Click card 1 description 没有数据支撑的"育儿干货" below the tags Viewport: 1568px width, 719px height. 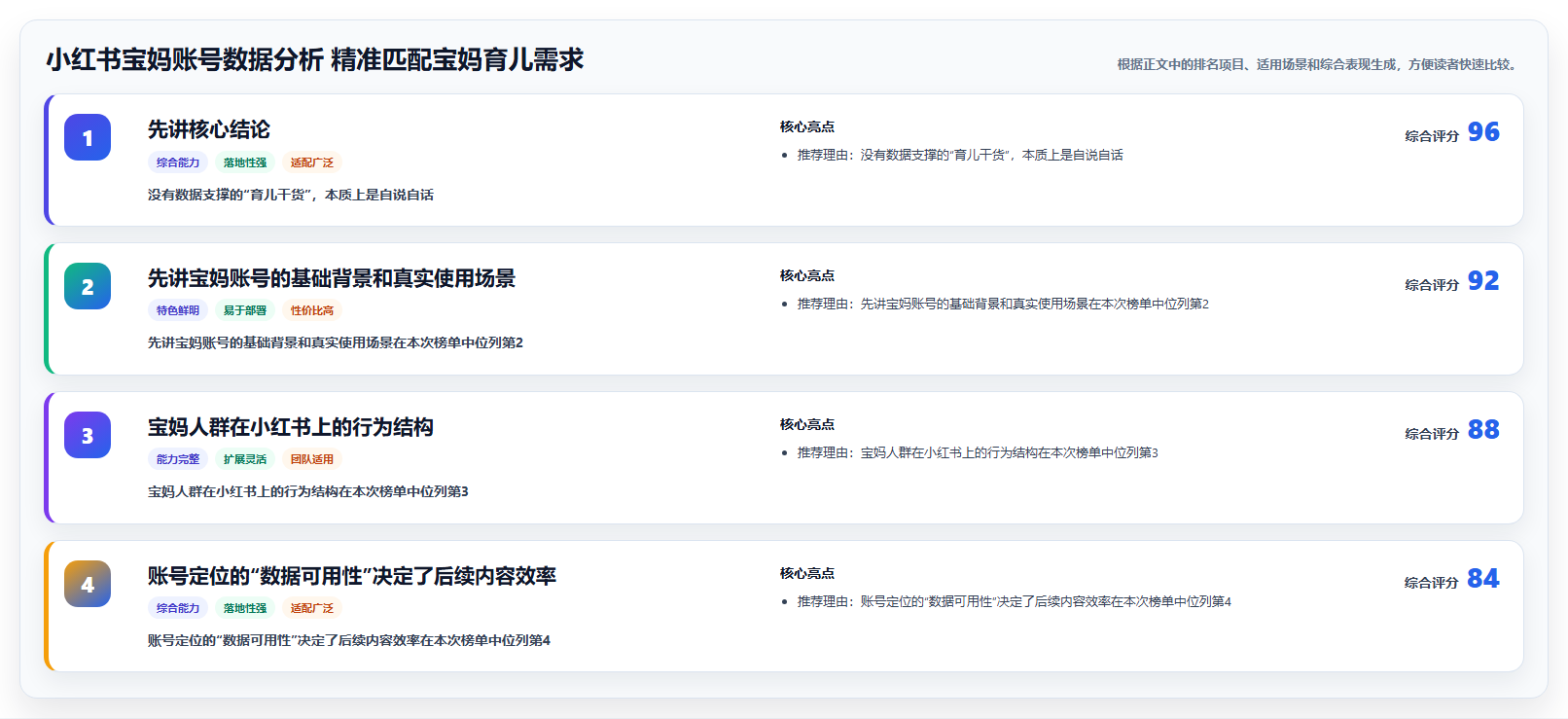291,195
